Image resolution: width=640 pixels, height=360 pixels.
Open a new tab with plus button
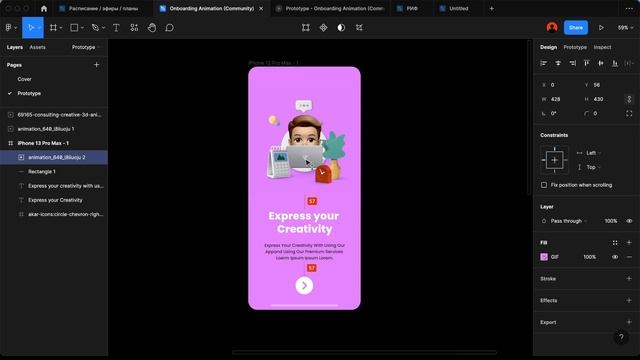click(491, 9)
